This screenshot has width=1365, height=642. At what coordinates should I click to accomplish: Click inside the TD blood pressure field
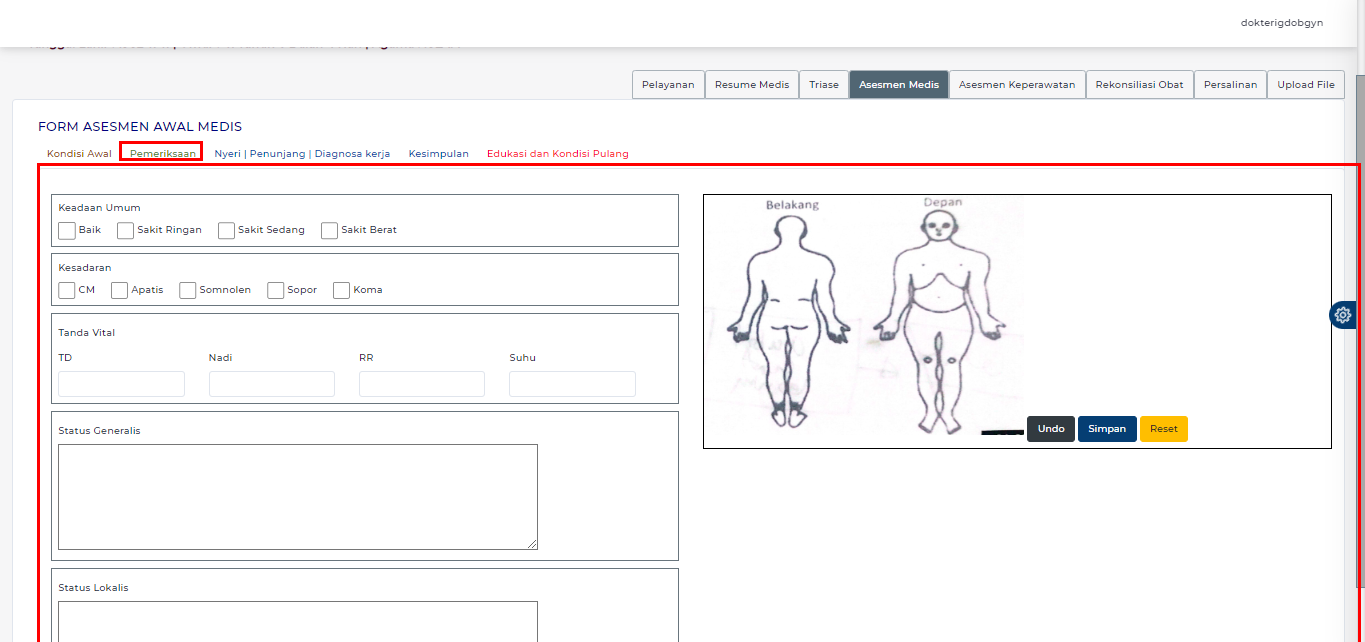(120, 383)
